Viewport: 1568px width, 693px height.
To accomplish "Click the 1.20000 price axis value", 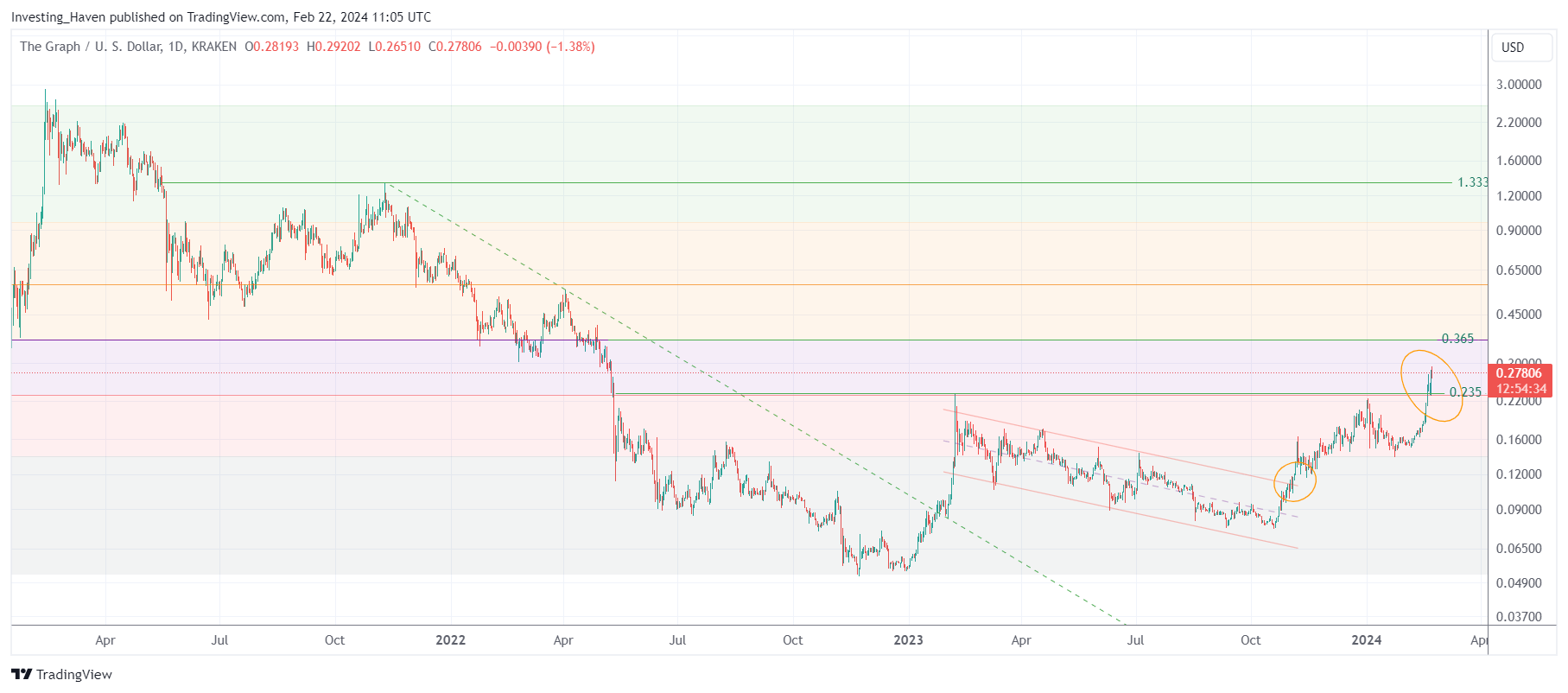I will pos(1519,196).
